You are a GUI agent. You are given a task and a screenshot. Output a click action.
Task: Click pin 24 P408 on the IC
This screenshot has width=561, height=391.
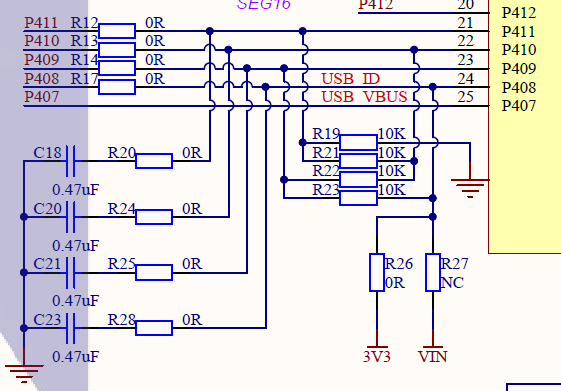coord(473,87)
